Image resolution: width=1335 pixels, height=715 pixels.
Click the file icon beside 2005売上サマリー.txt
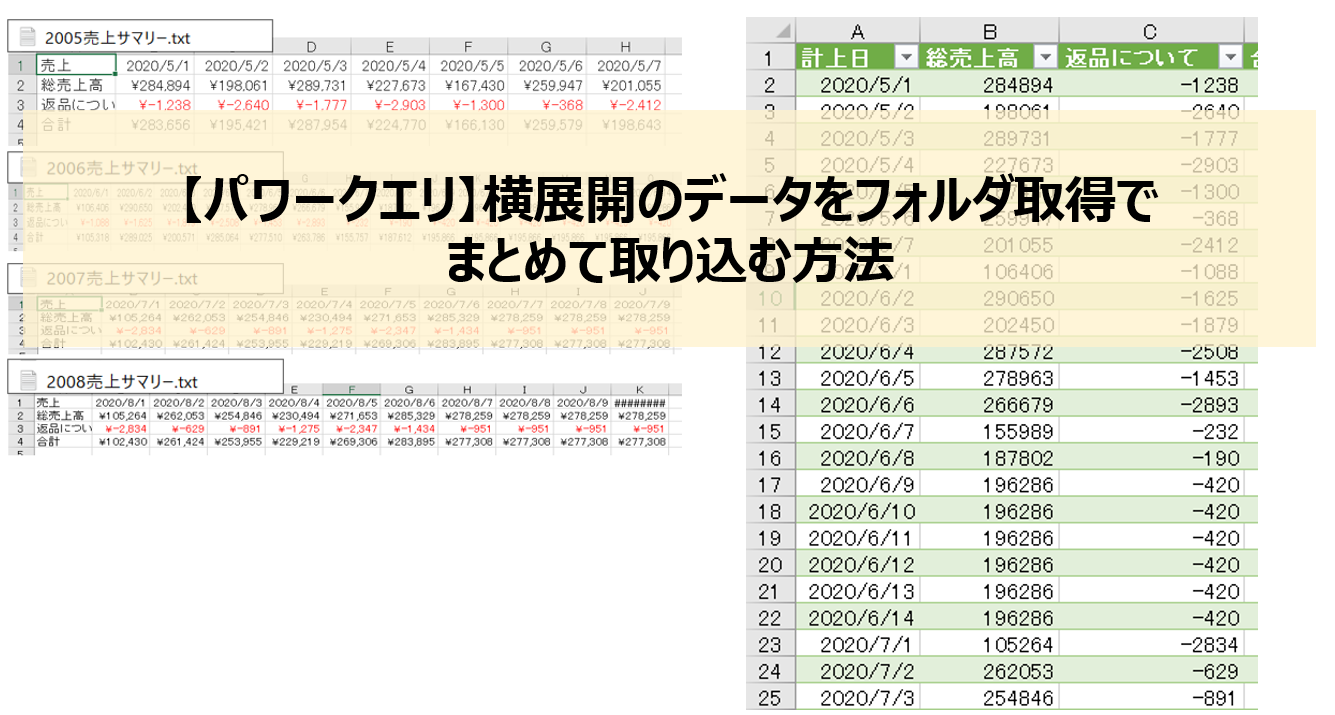coord(27,38)
